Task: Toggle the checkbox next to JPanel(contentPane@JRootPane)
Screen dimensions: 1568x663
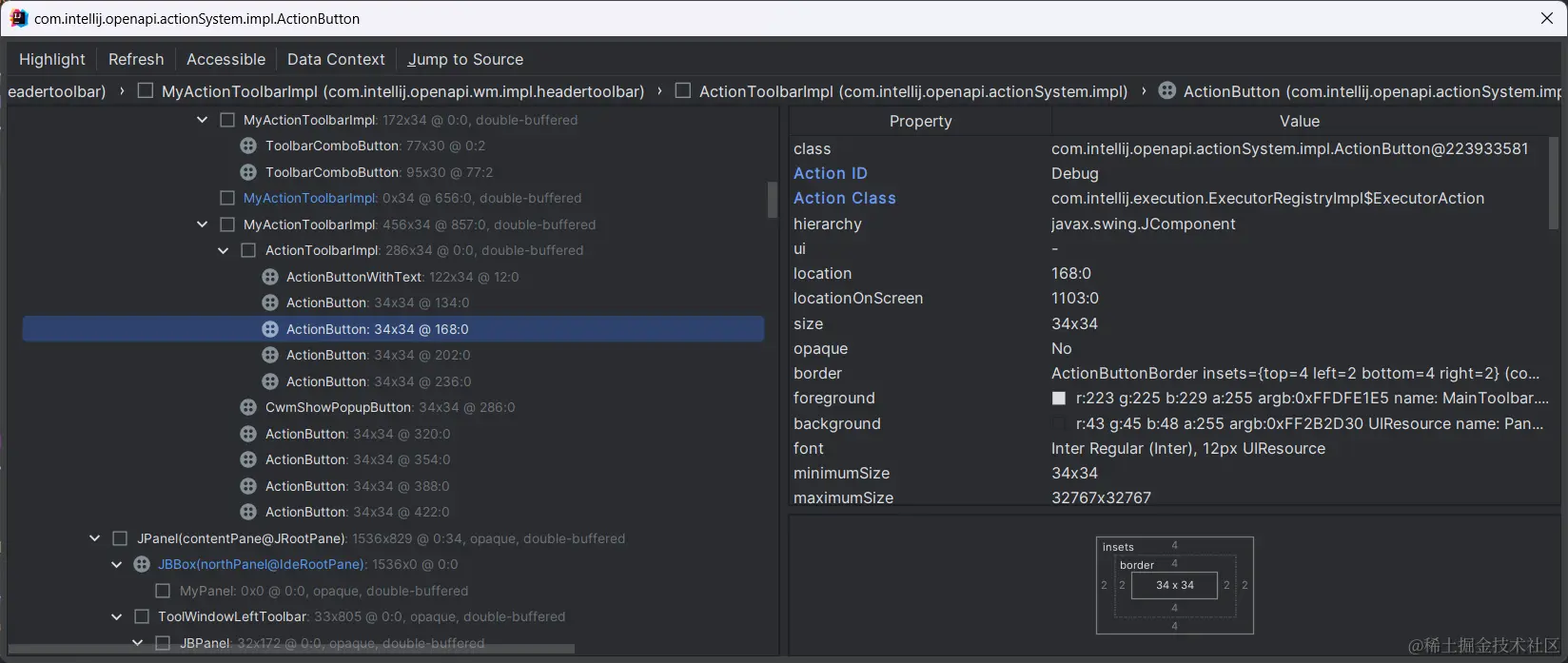Action: [120, 538]
